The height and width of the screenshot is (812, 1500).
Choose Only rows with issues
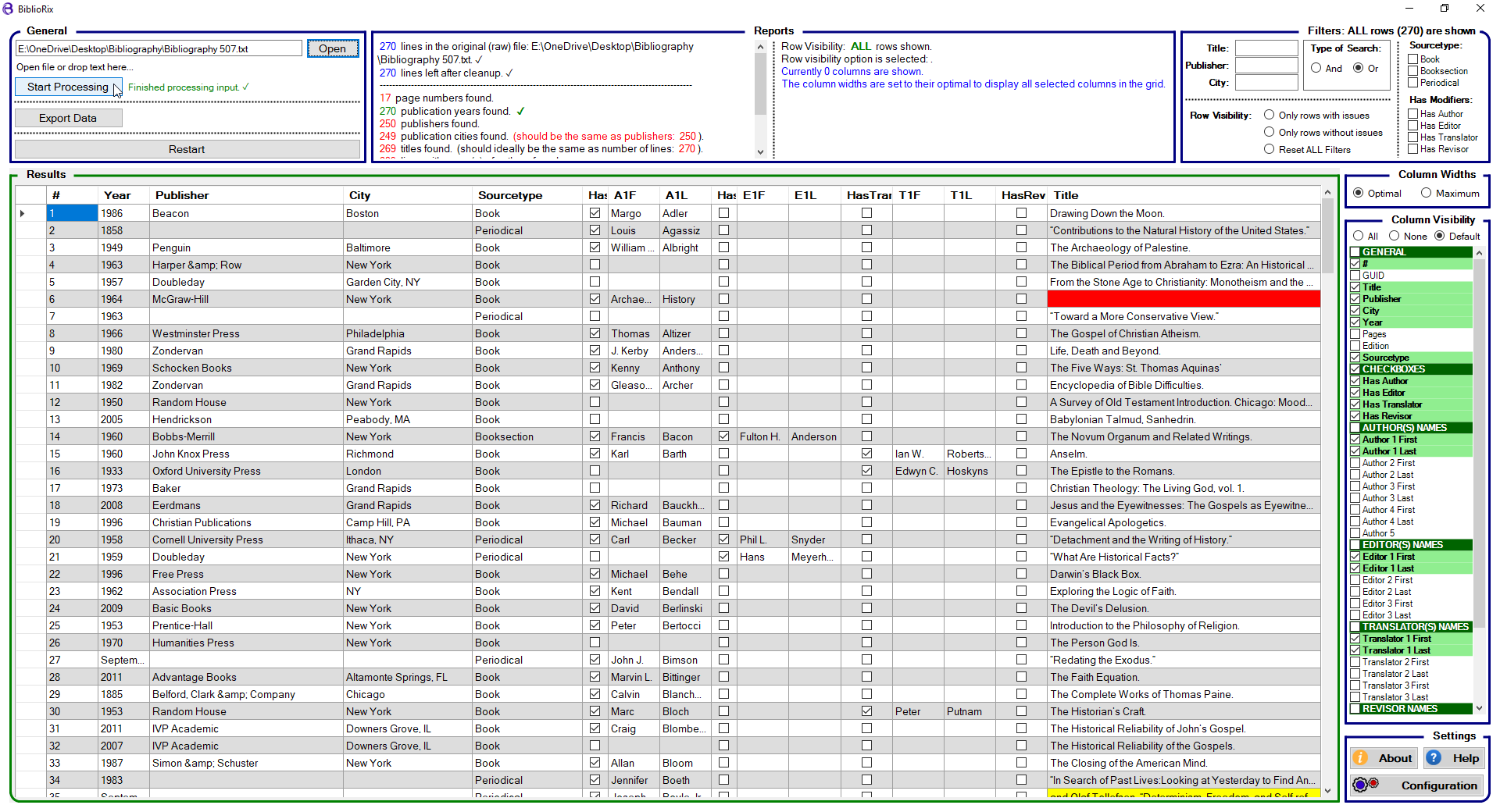click(x=1270, y=116)
